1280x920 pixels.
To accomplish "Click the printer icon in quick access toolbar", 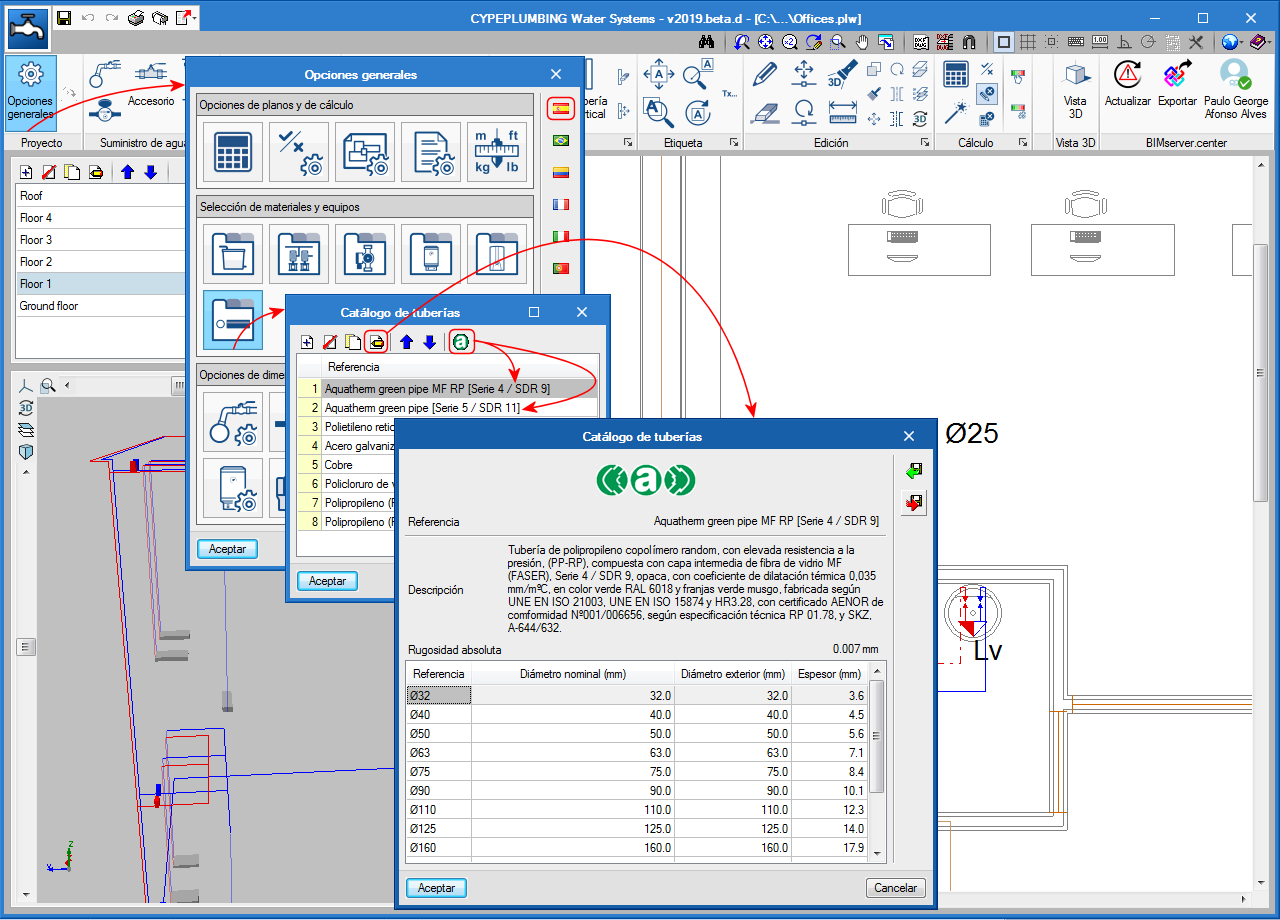I will point(136,18).
